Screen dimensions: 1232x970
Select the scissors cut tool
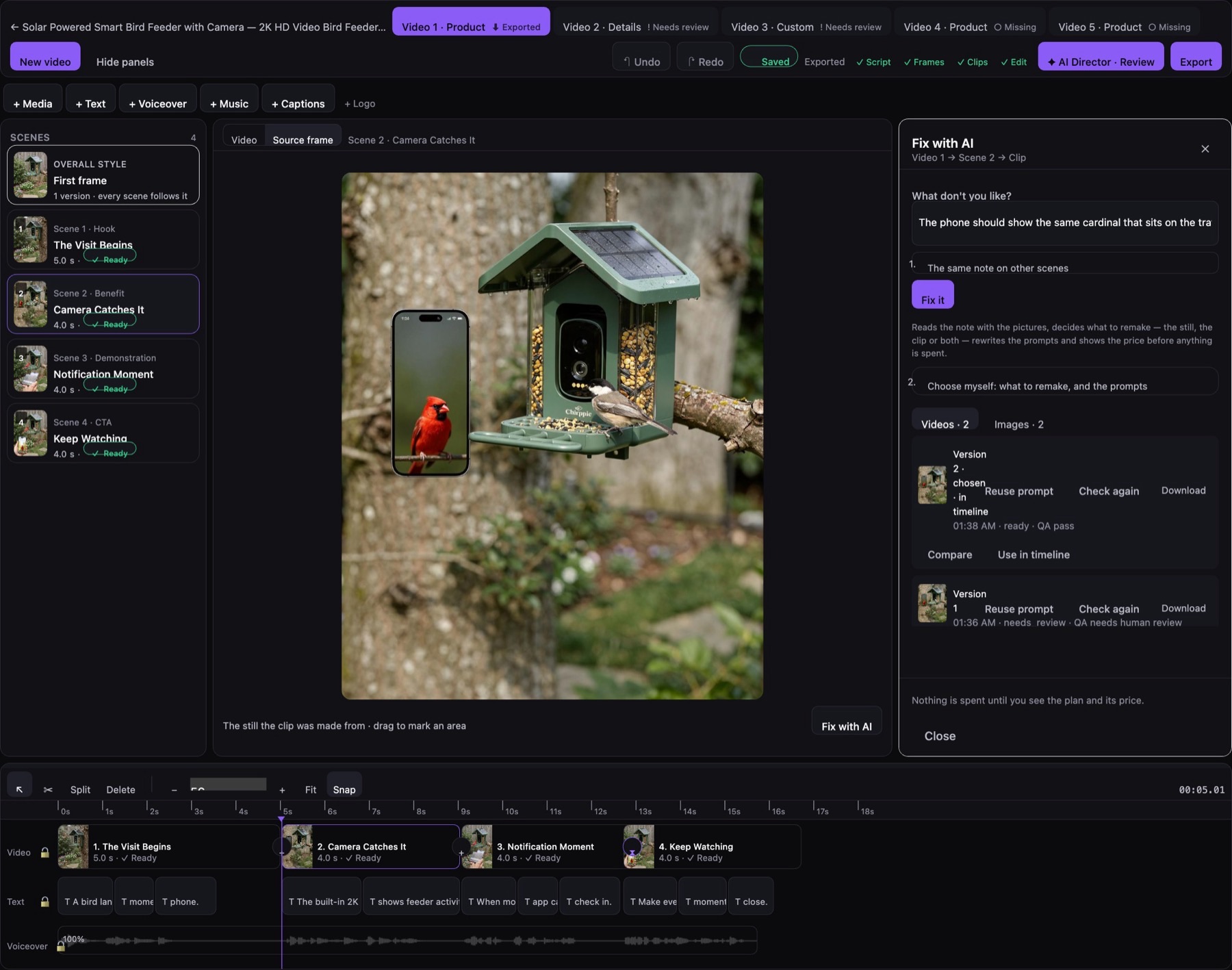coord(48,789)
